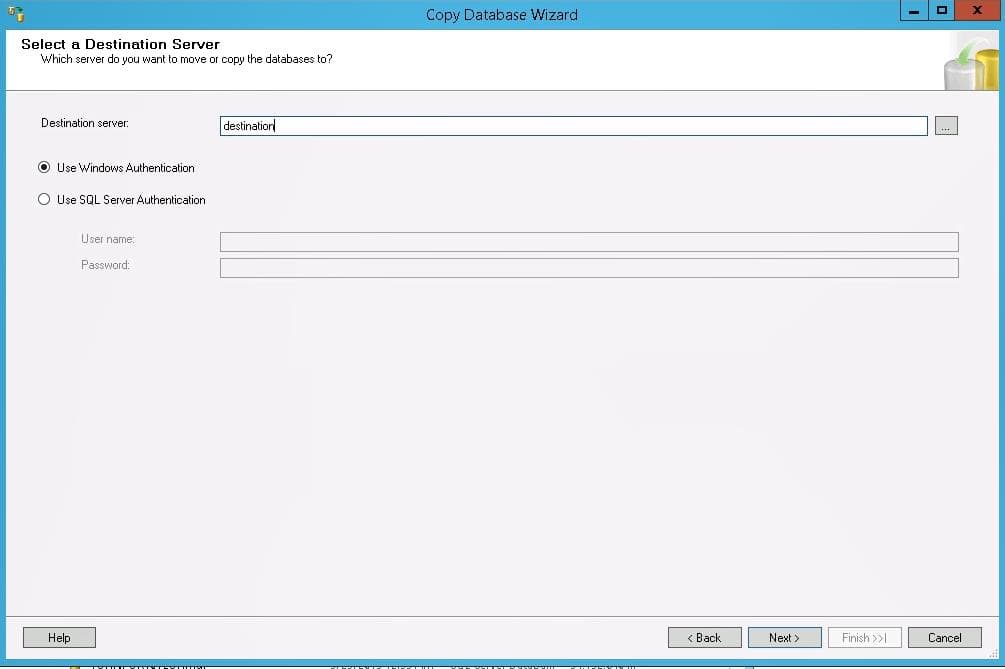This screenshot has height=669, width=1005.
Task: Click the 'Password:' label
Action: (105, 265)
